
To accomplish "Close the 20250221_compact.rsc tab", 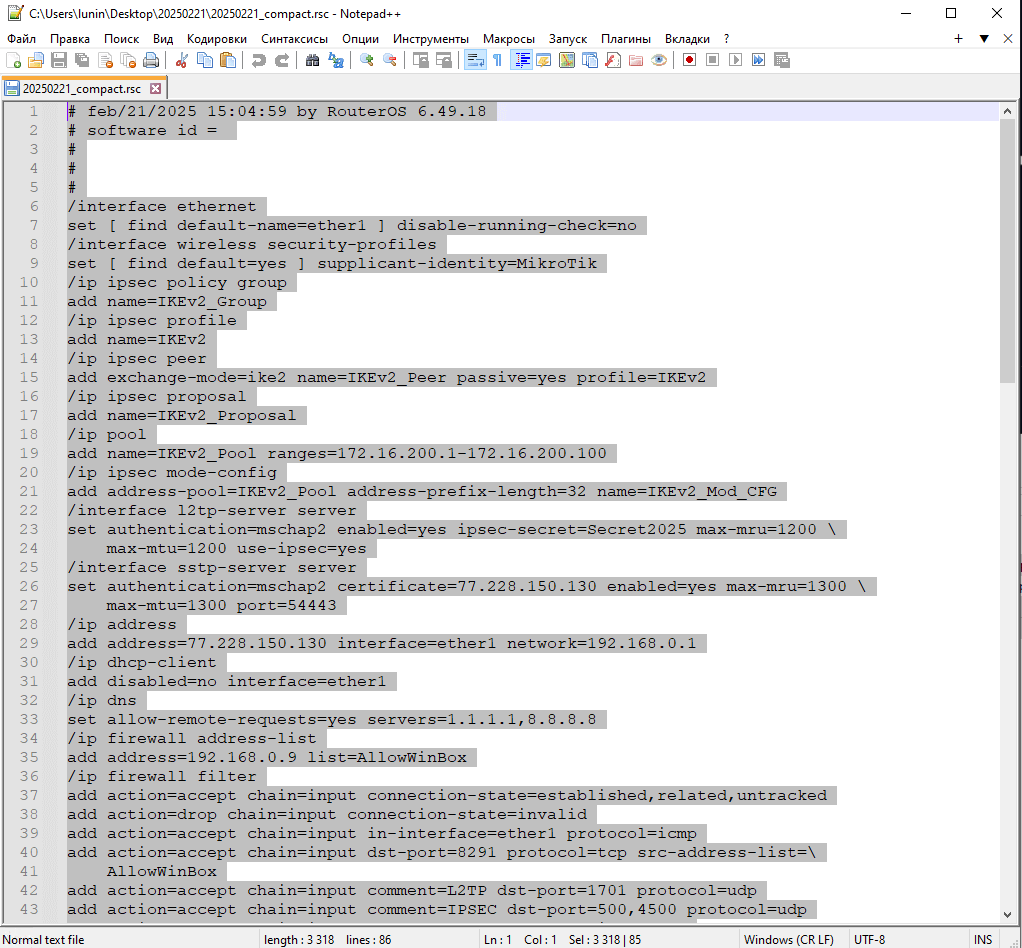I will (x=155, y=89).
